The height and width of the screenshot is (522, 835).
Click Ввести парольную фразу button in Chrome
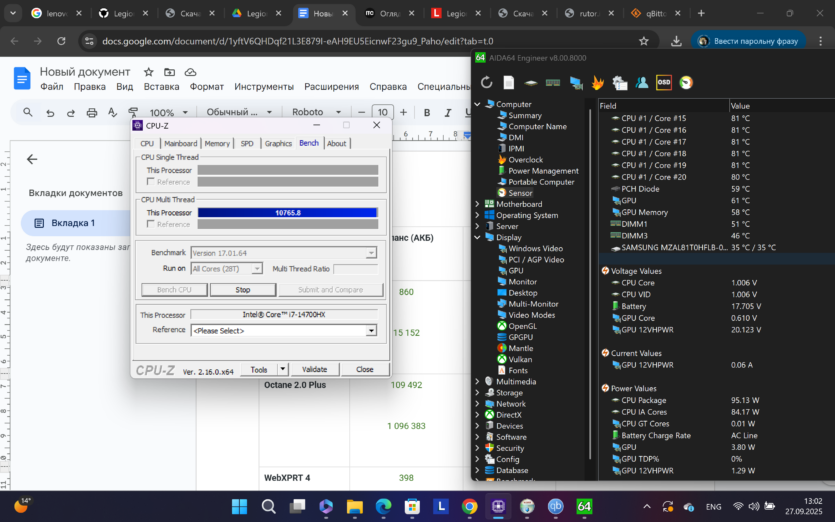coord(748,41)
